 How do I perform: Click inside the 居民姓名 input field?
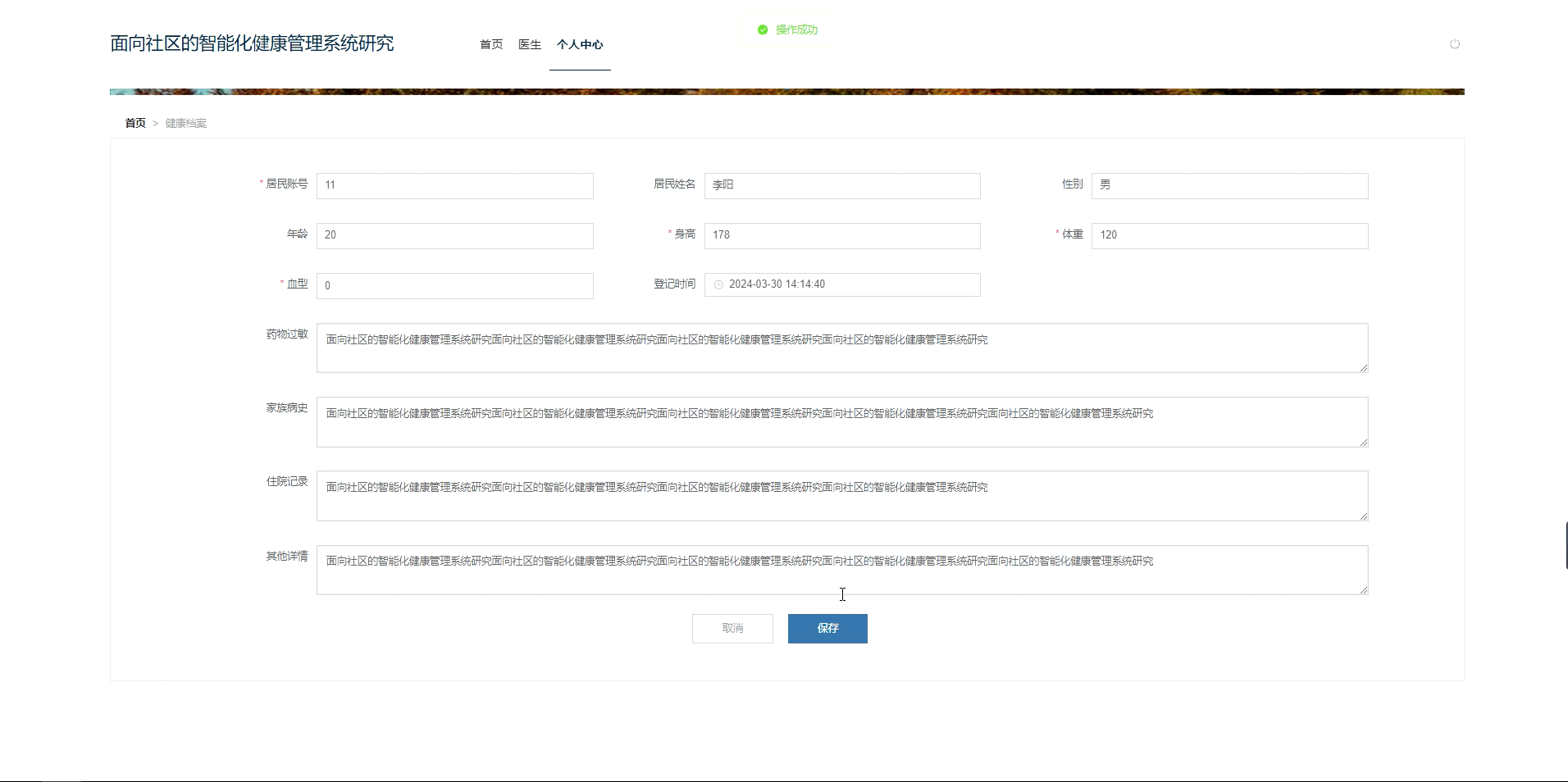pyautogui.click(x=842, y=185)
